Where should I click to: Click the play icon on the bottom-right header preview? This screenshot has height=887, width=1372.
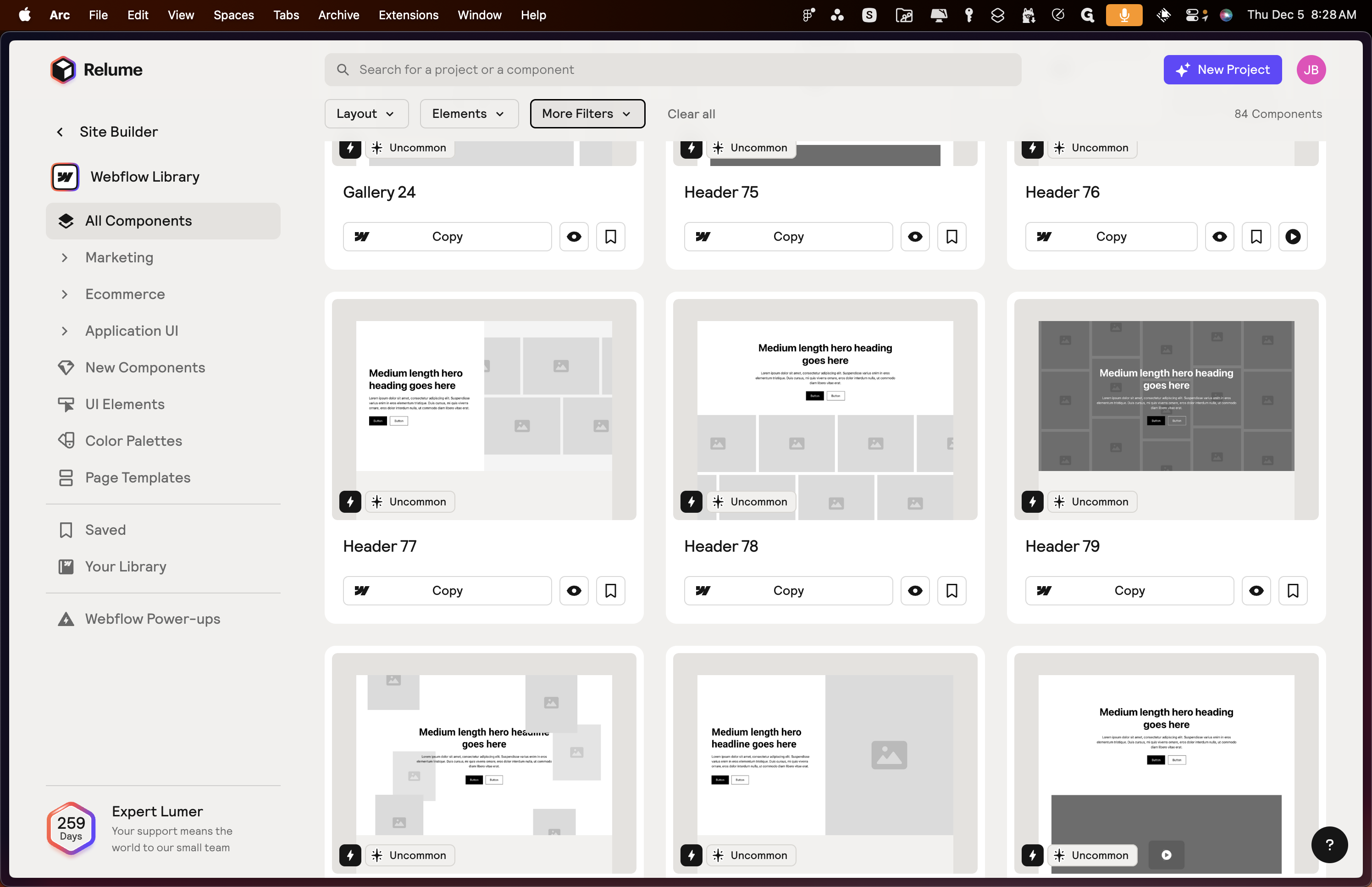(1166, 855)
